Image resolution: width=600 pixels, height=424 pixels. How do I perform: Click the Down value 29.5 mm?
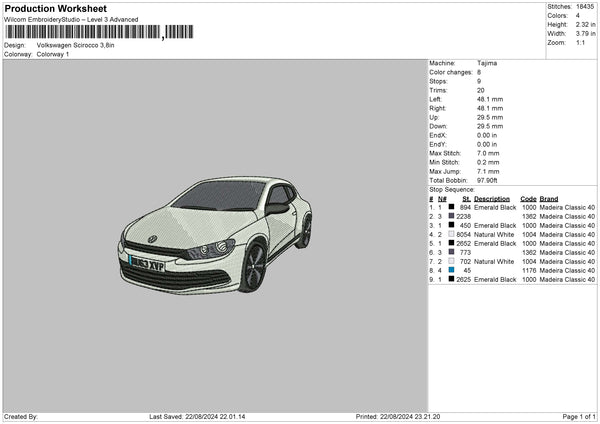point(490,126)
